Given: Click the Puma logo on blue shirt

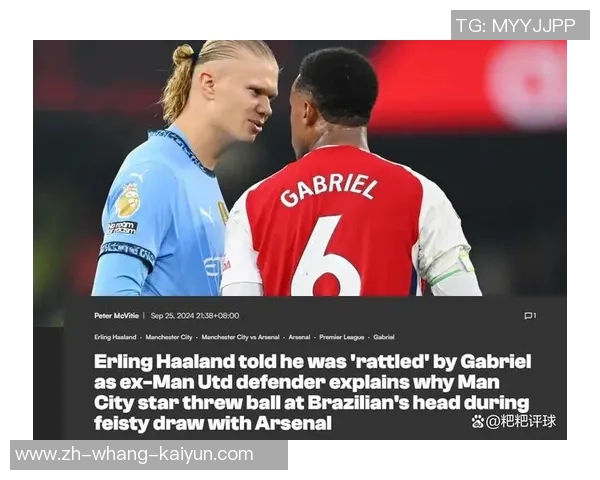Looking at the screenshot, I should (x=207, y=215).
